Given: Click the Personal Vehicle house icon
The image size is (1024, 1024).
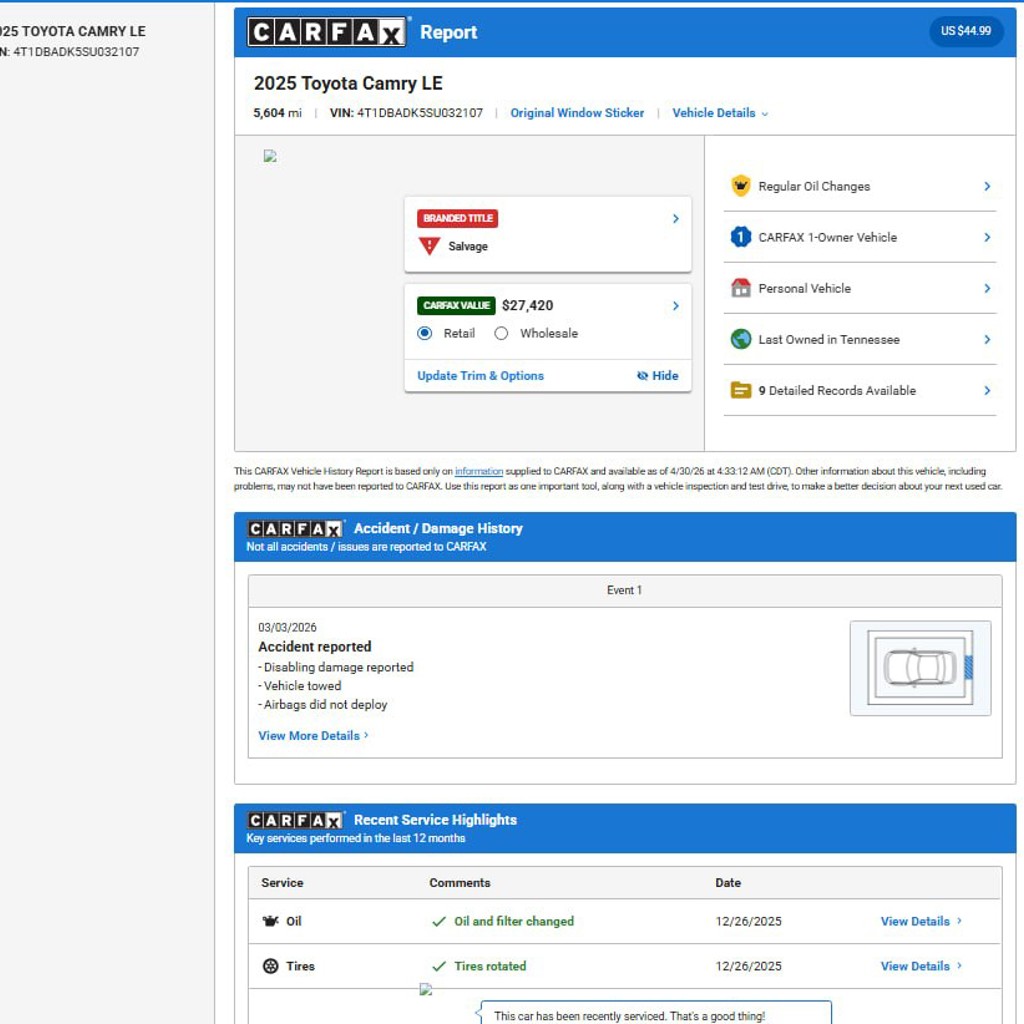Looking at the screenshot, I should [741, 288].
